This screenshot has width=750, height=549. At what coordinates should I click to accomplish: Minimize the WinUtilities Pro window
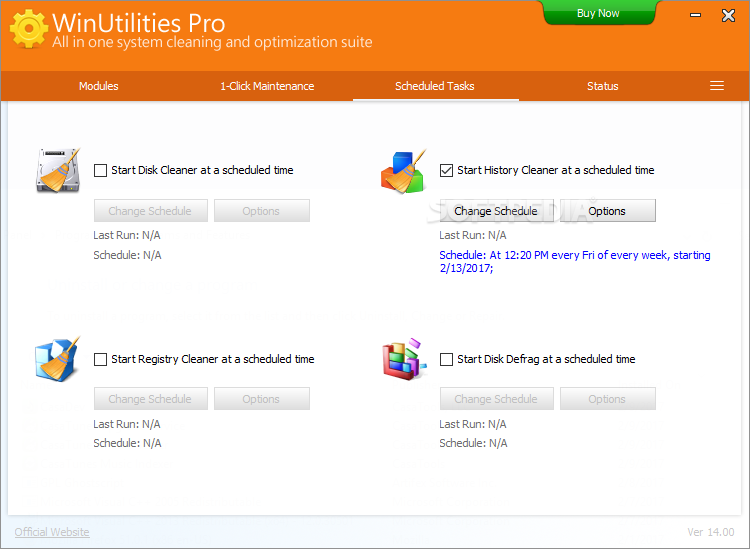695,15
